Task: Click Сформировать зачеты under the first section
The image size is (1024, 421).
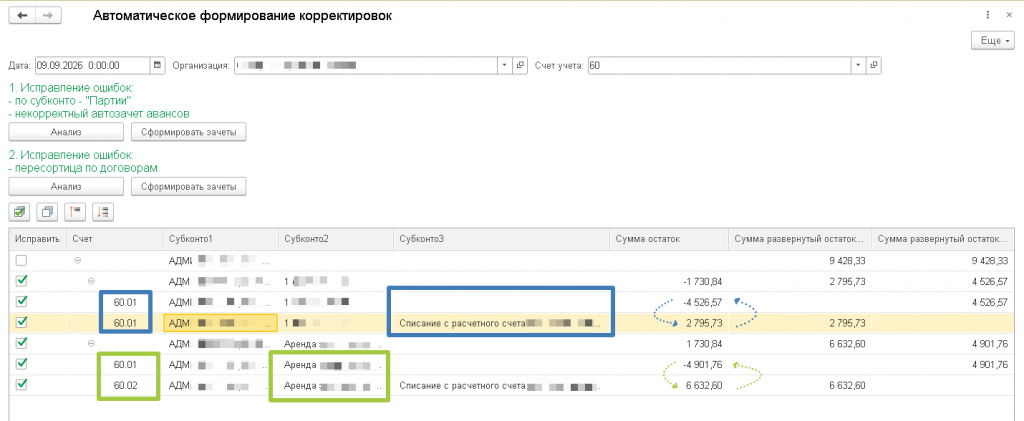Action: [x=188, y=132]
